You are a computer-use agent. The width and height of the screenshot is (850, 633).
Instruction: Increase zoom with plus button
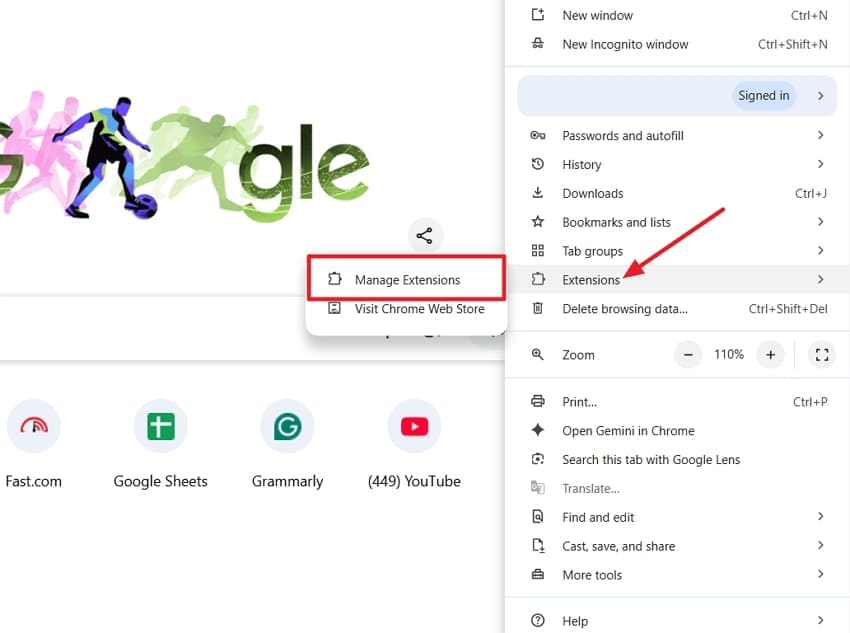point(770,354)
